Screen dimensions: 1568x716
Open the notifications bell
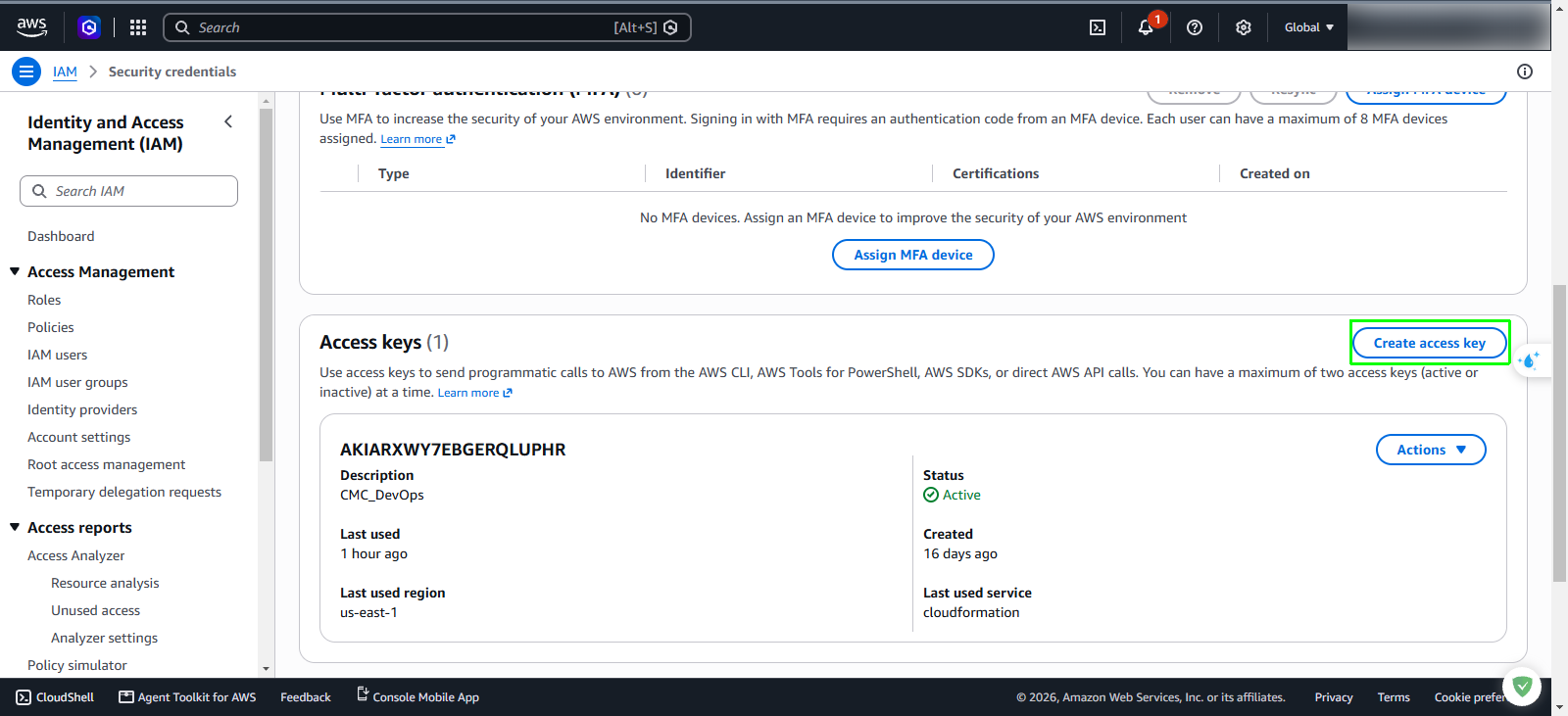[1146, 27]
